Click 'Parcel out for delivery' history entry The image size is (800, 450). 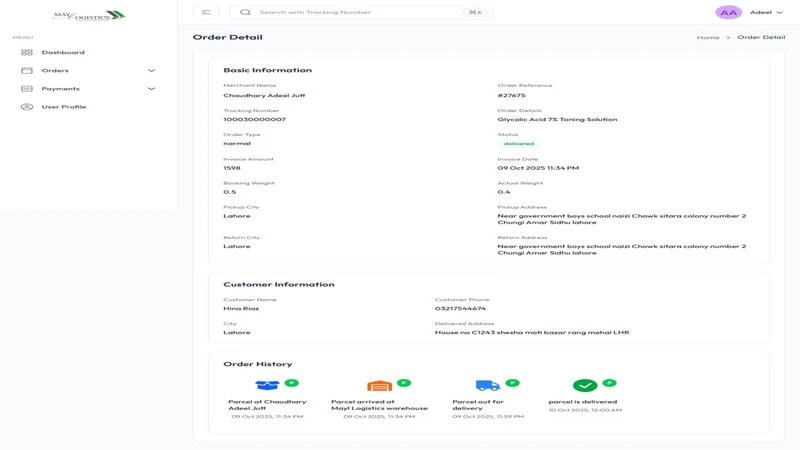(478, 405)
